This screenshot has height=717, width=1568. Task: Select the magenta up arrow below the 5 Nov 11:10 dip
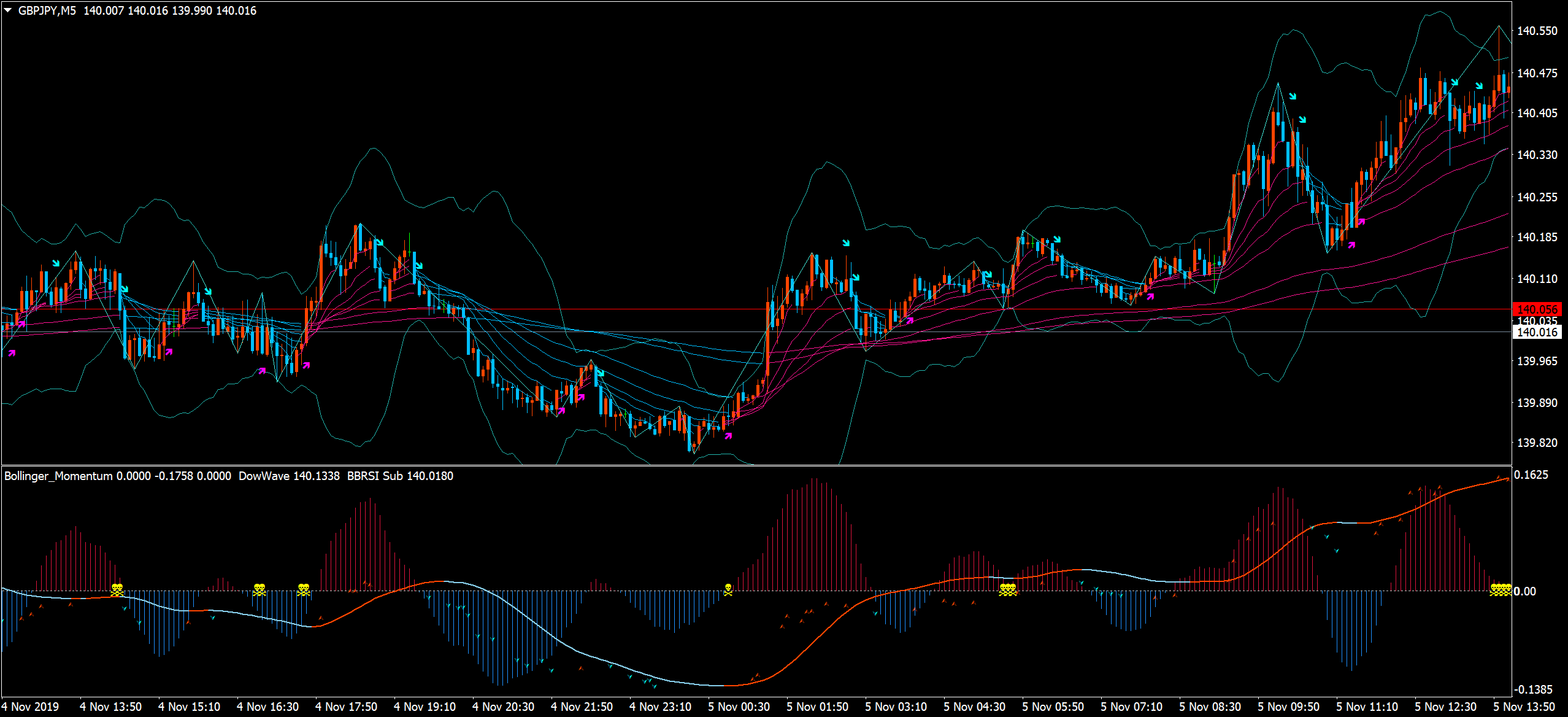pyautogui.click(x=1351, y=245)
